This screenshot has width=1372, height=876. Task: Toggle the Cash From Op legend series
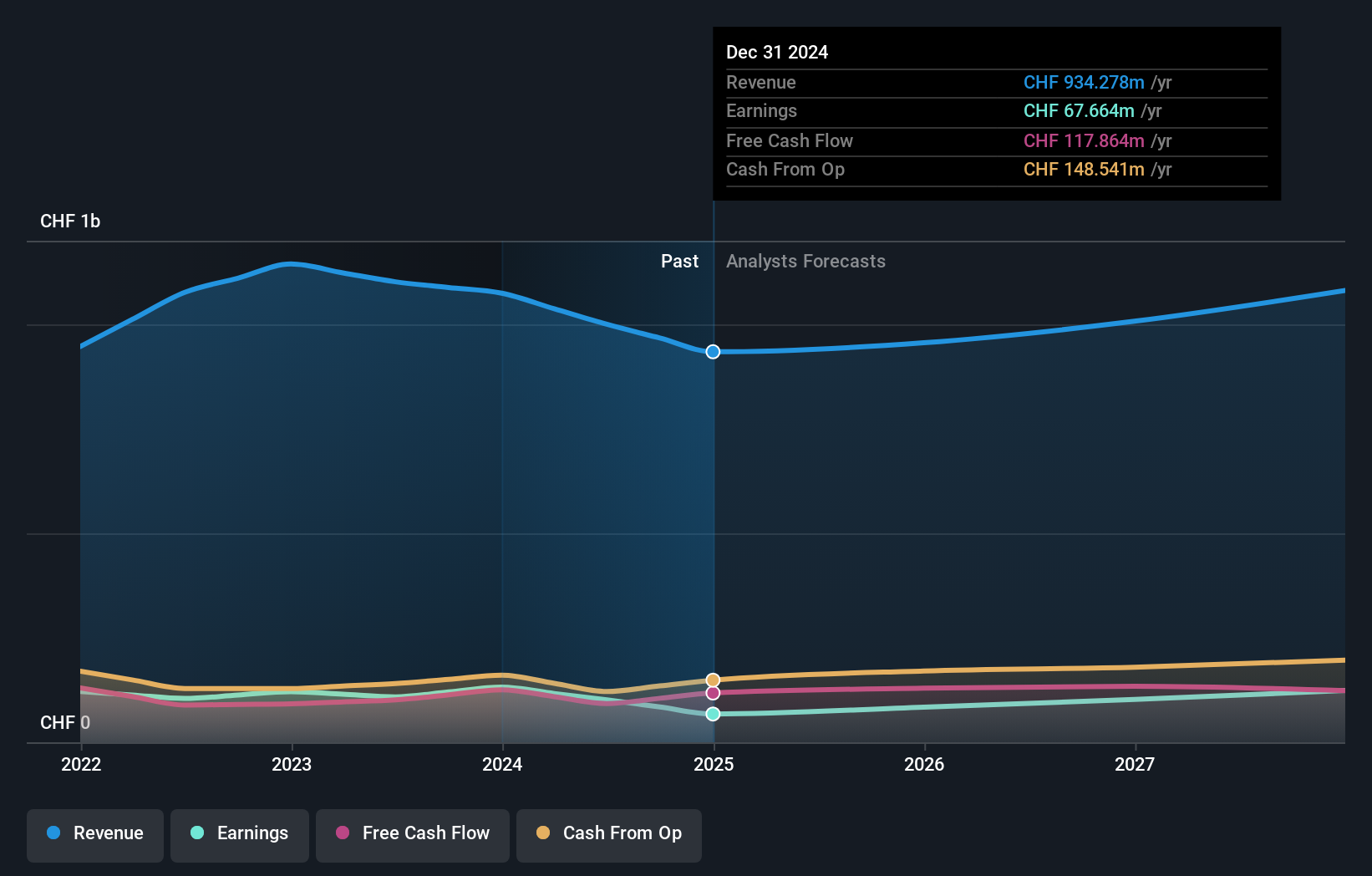pyautogui.click(x=609, y=835)
